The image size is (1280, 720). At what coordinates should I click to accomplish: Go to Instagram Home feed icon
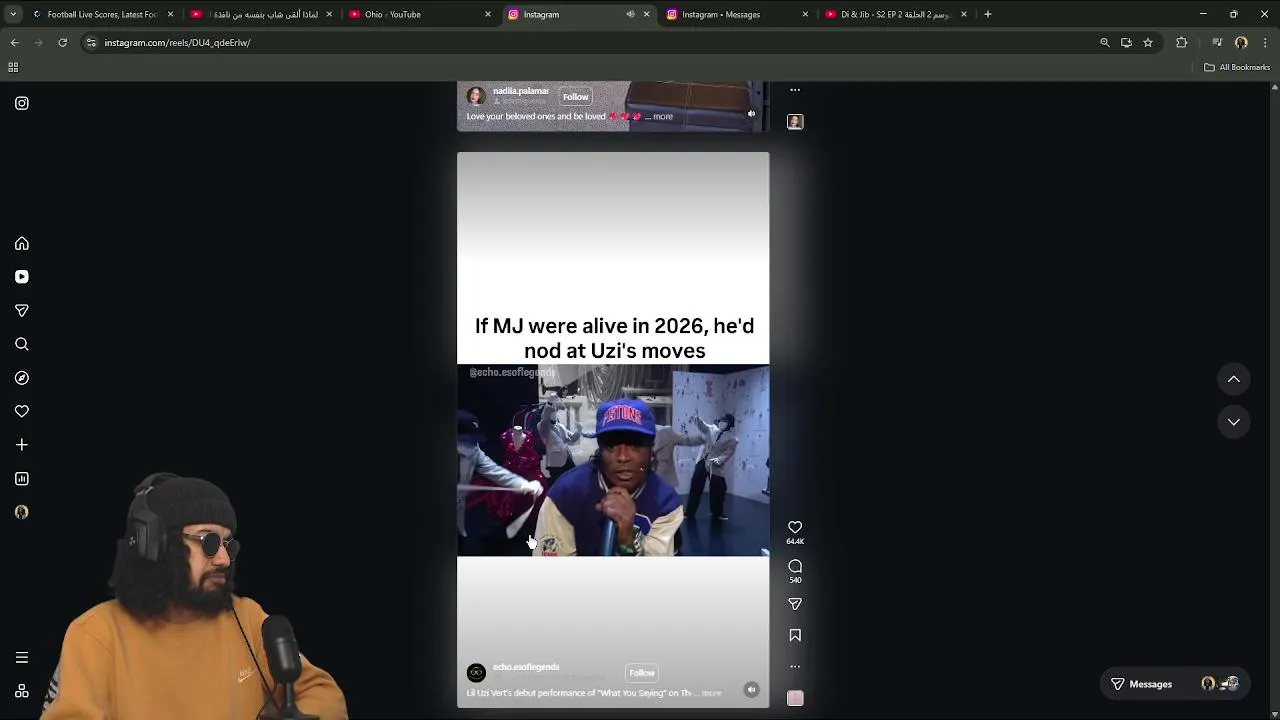22,244
